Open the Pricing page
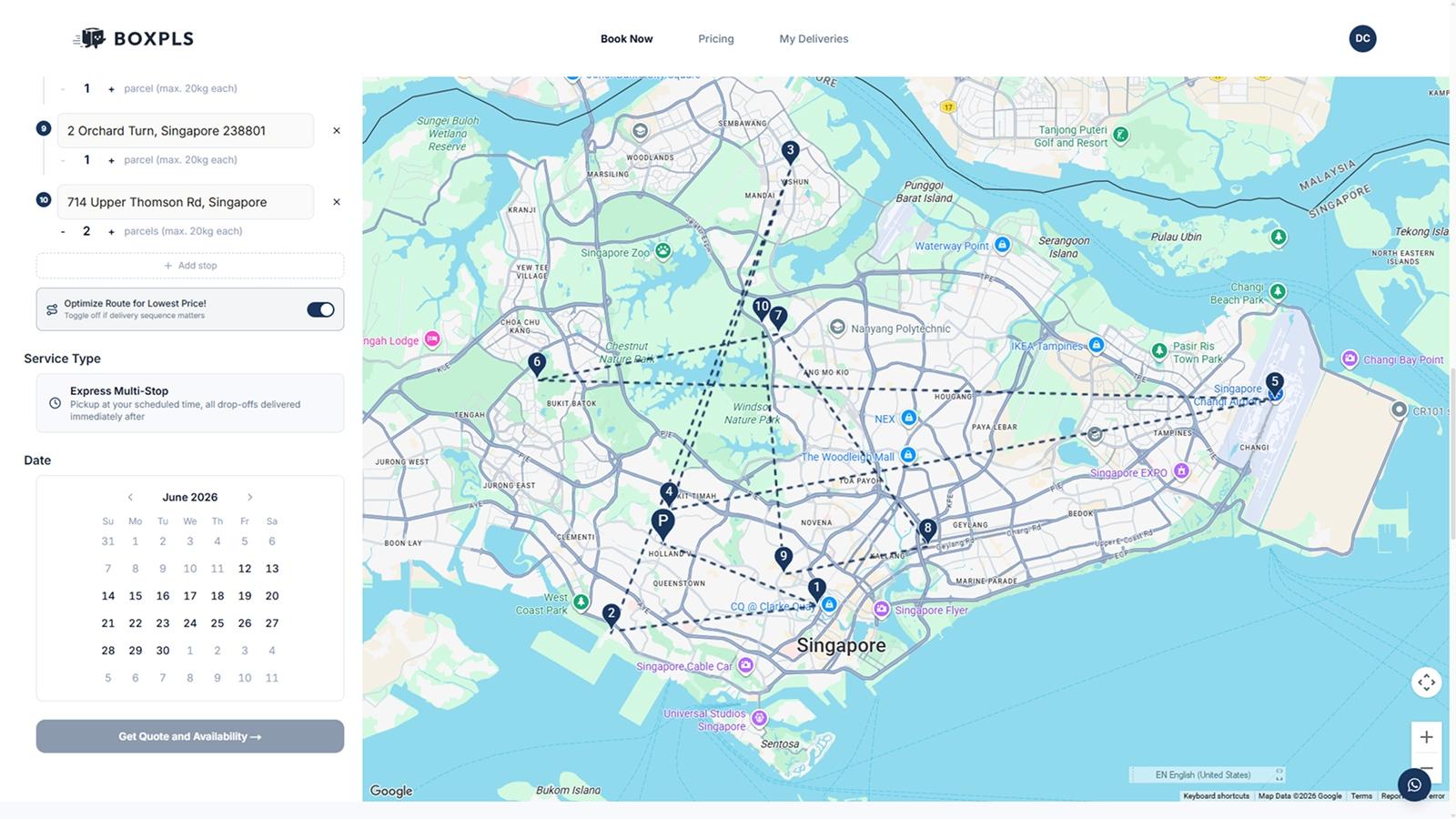The height and width of the screenshot is (819, 1456). [x=716, y=38]
